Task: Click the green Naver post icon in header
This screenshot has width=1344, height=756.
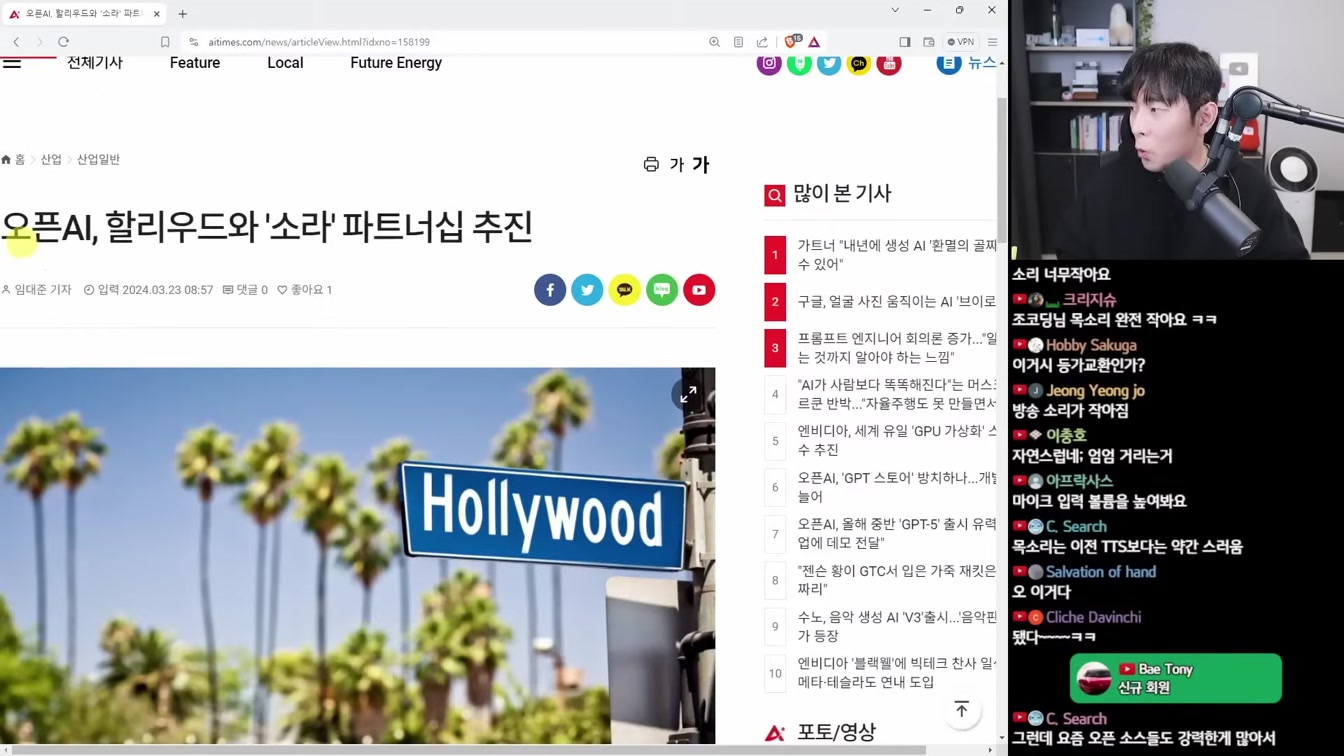Action: [x=799, y=63]
